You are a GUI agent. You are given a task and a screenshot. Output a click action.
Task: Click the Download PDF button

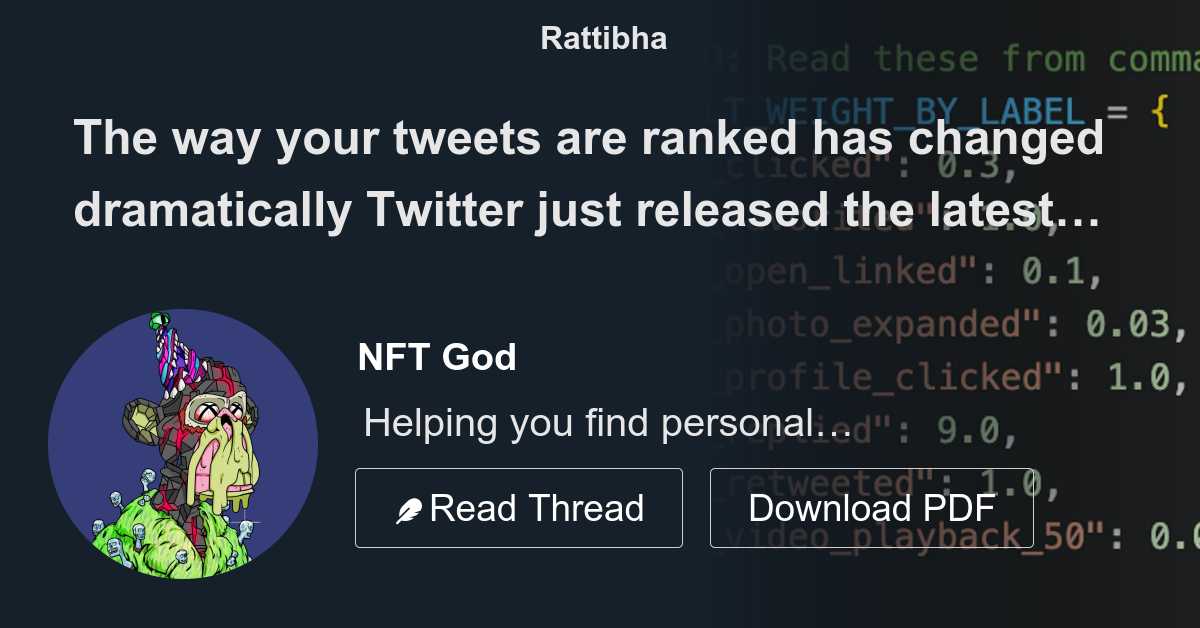(x=872, y=507)
